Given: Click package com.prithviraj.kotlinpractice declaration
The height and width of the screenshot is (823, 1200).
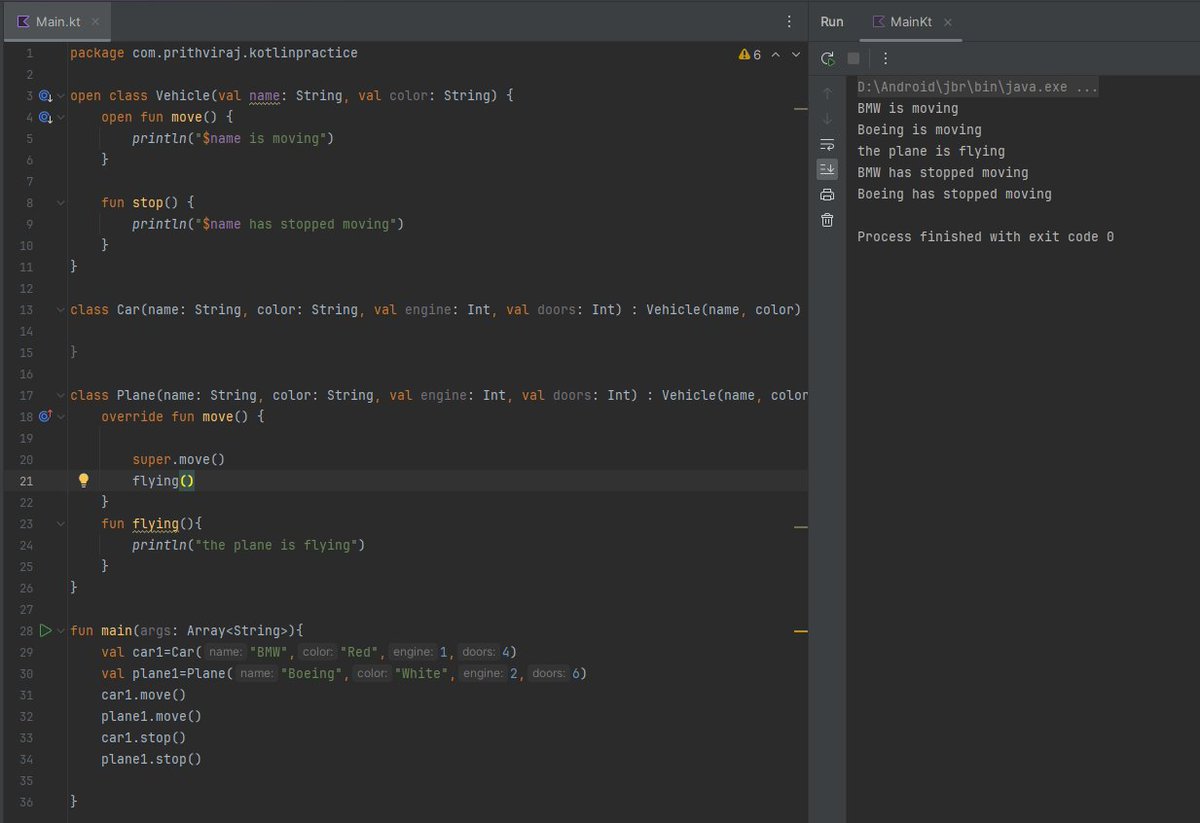Looking at the screenshot, I should pos(213,53).
